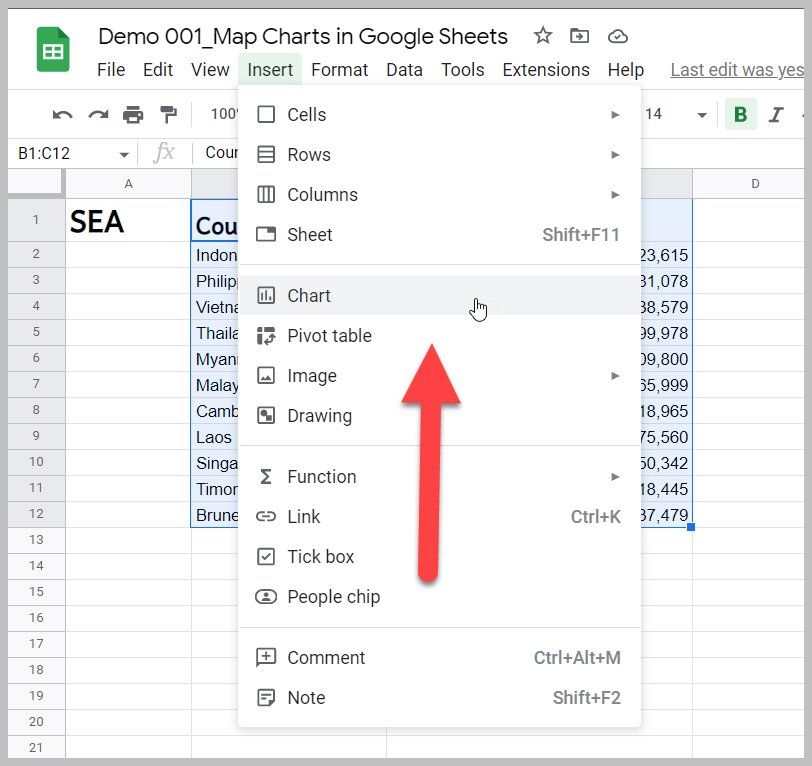Open the File menu

coord(111,69)
